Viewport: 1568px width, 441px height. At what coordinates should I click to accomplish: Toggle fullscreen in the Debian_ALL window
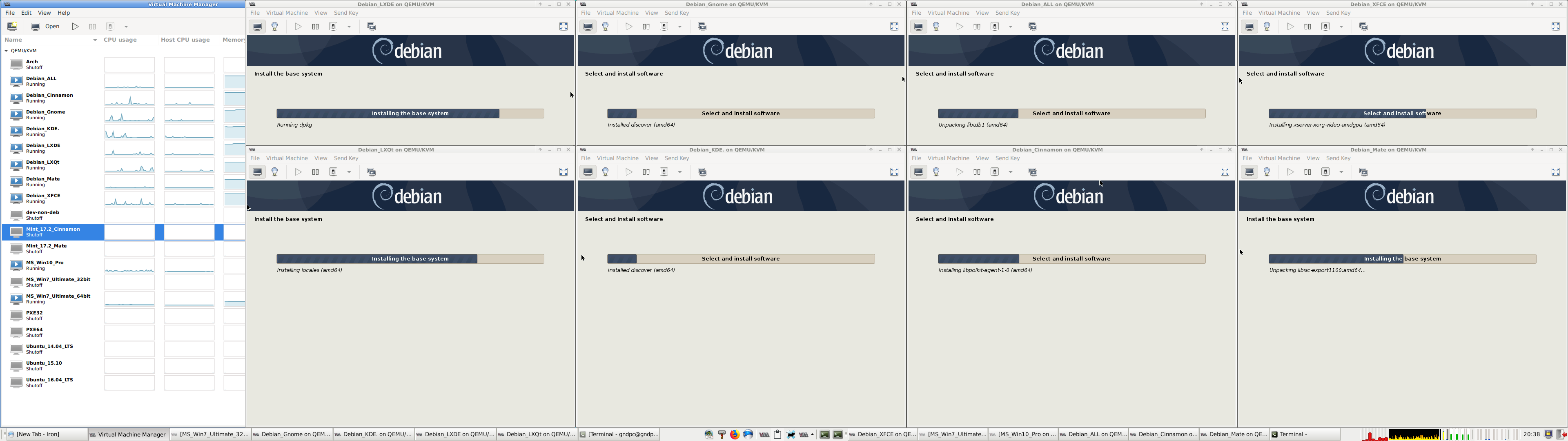coord(1225,26)
